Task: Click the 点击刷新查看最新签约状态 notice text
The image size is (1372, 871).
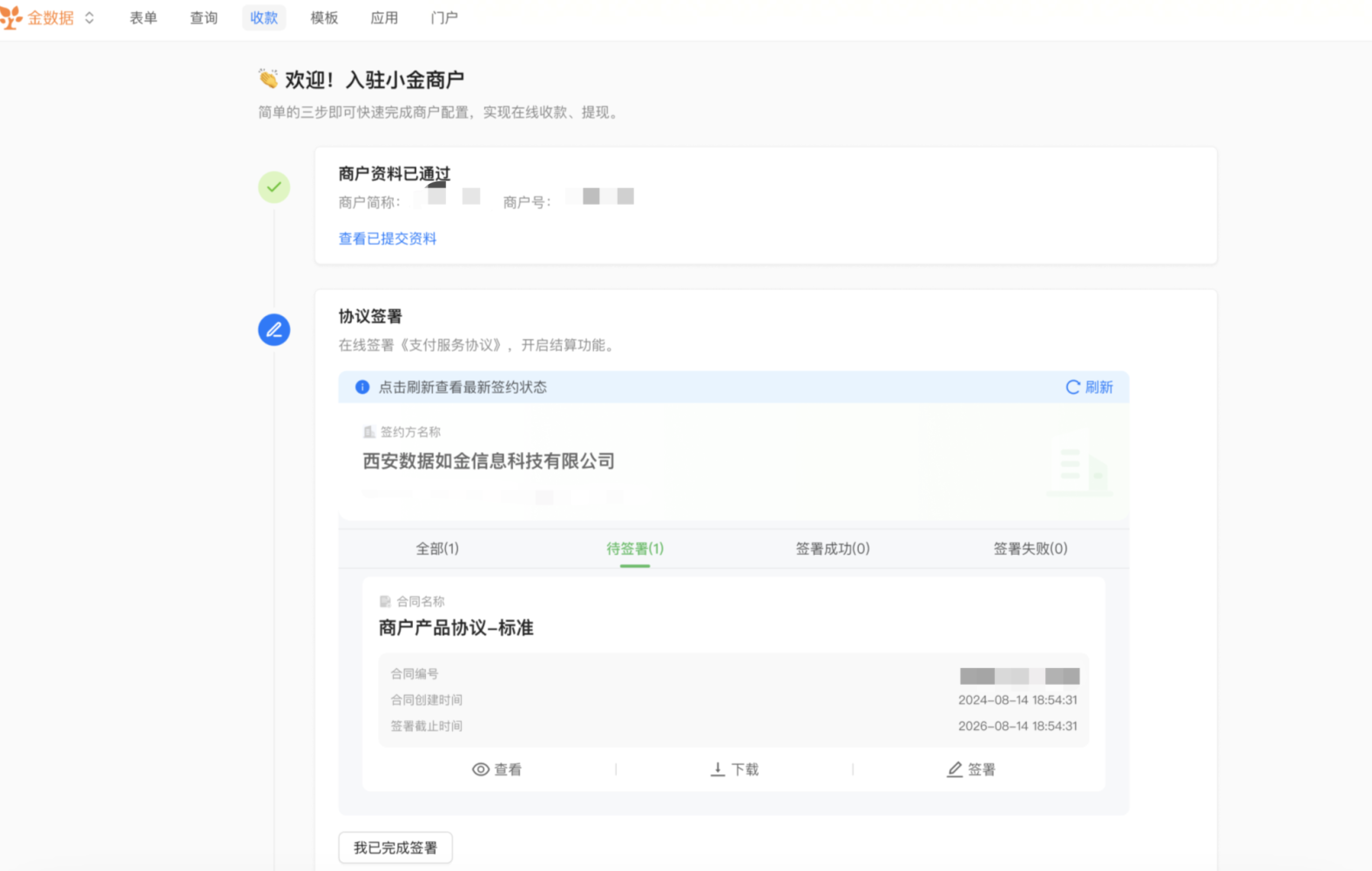Action: coord(463,387)
